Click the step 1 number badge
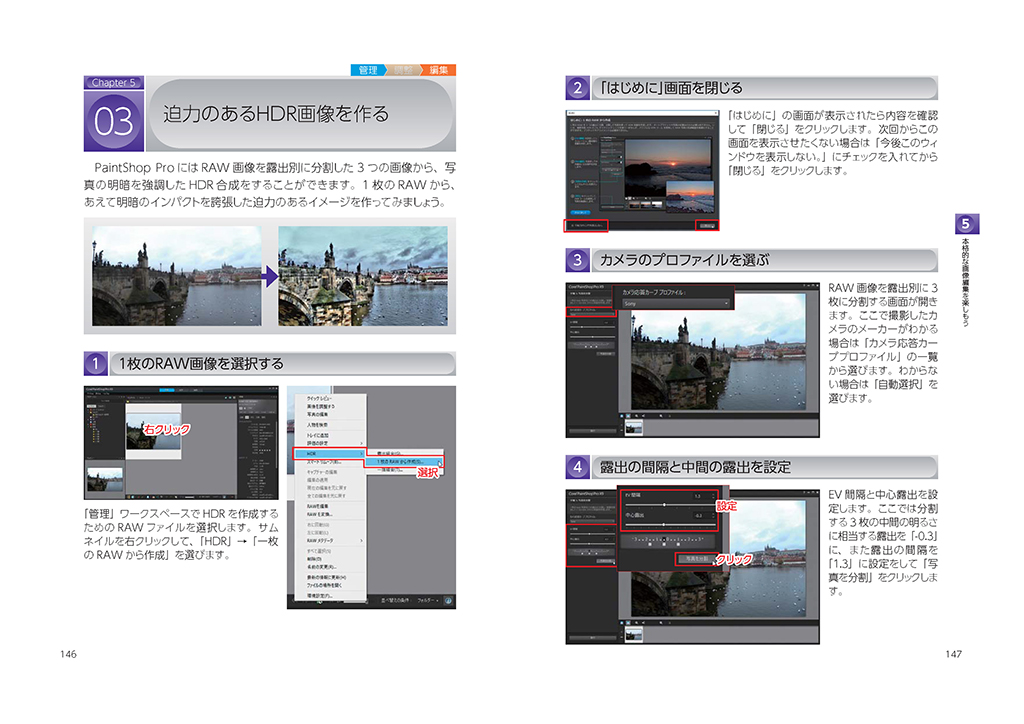 pos(96,363)
